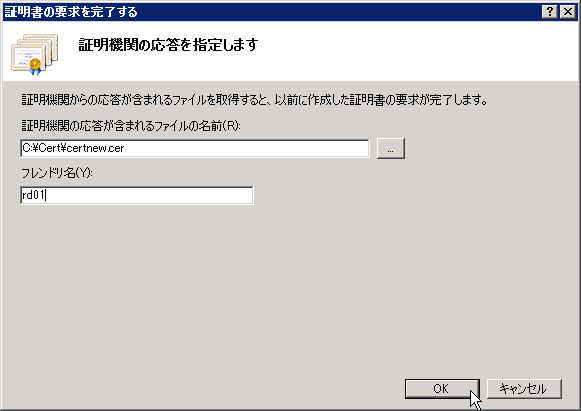Click blank space right of rd01 in field
This screenshot has height=411, width=581.
pyautogui.click(x=148, y=195)
